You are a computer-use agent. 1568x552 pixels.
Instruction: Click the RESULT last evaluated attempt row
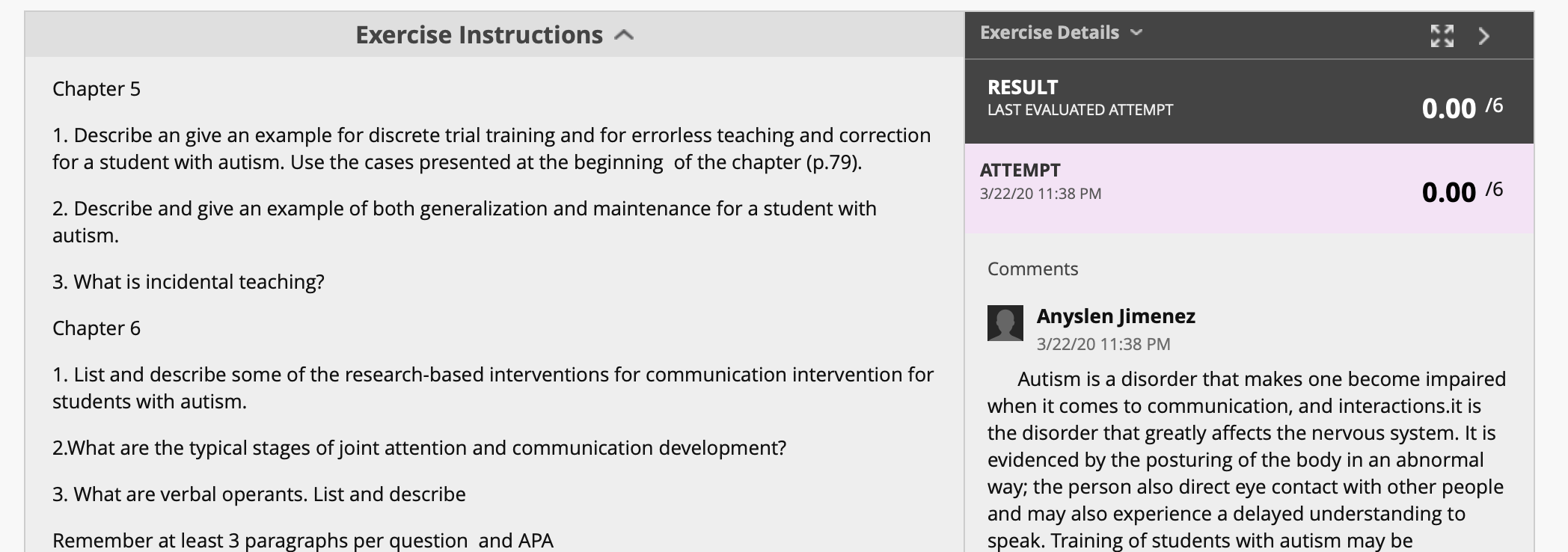pos(1249,101)
